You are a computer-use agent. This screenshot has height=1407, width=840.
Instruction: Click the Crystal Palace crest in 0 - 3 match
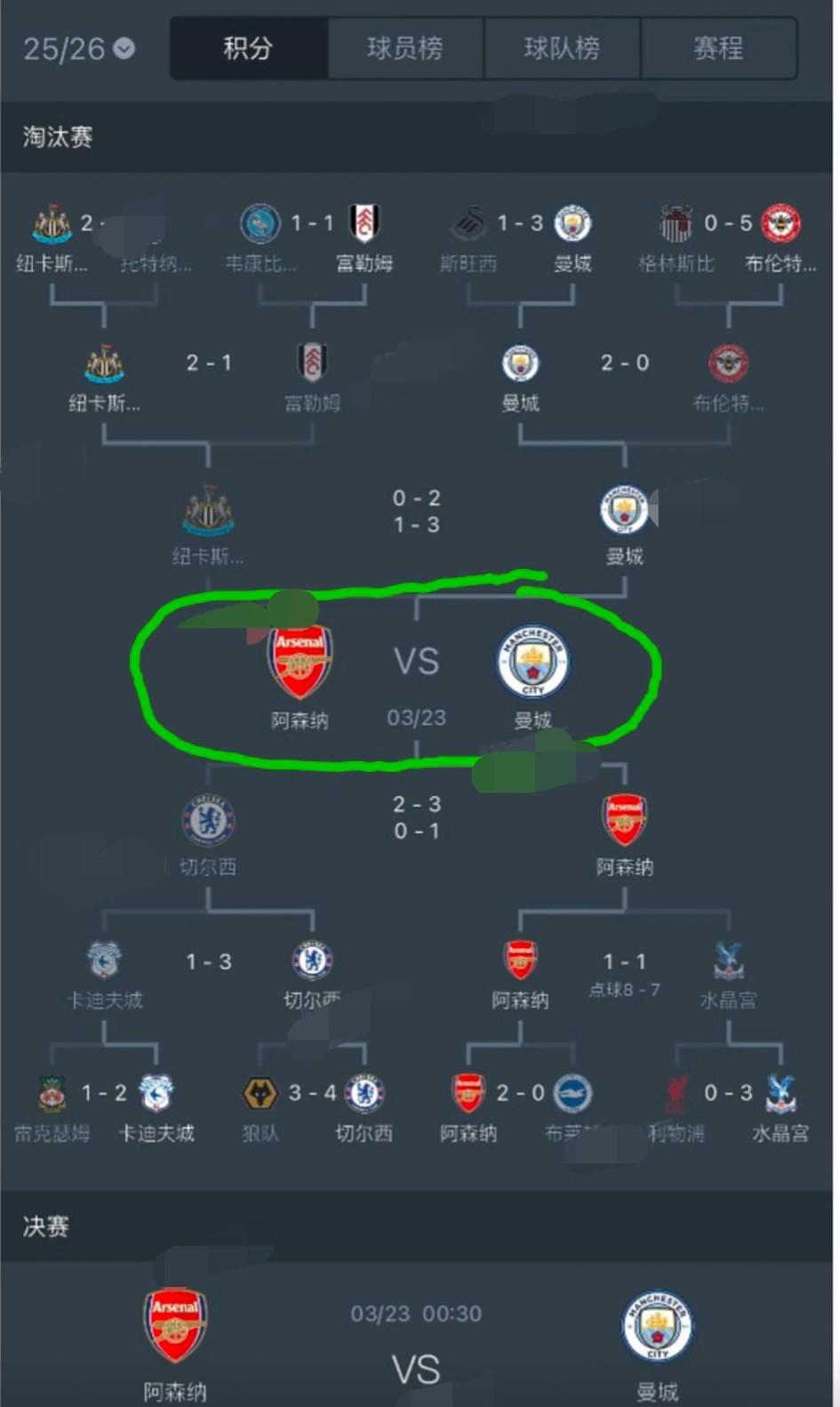[x=780, y=1093]
